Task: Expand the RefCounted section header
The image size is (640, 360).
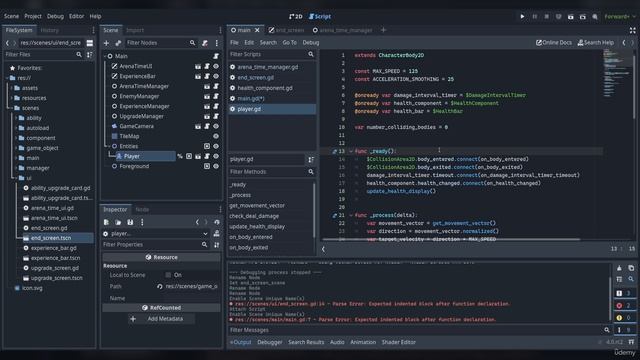Action: click(161, 308)
